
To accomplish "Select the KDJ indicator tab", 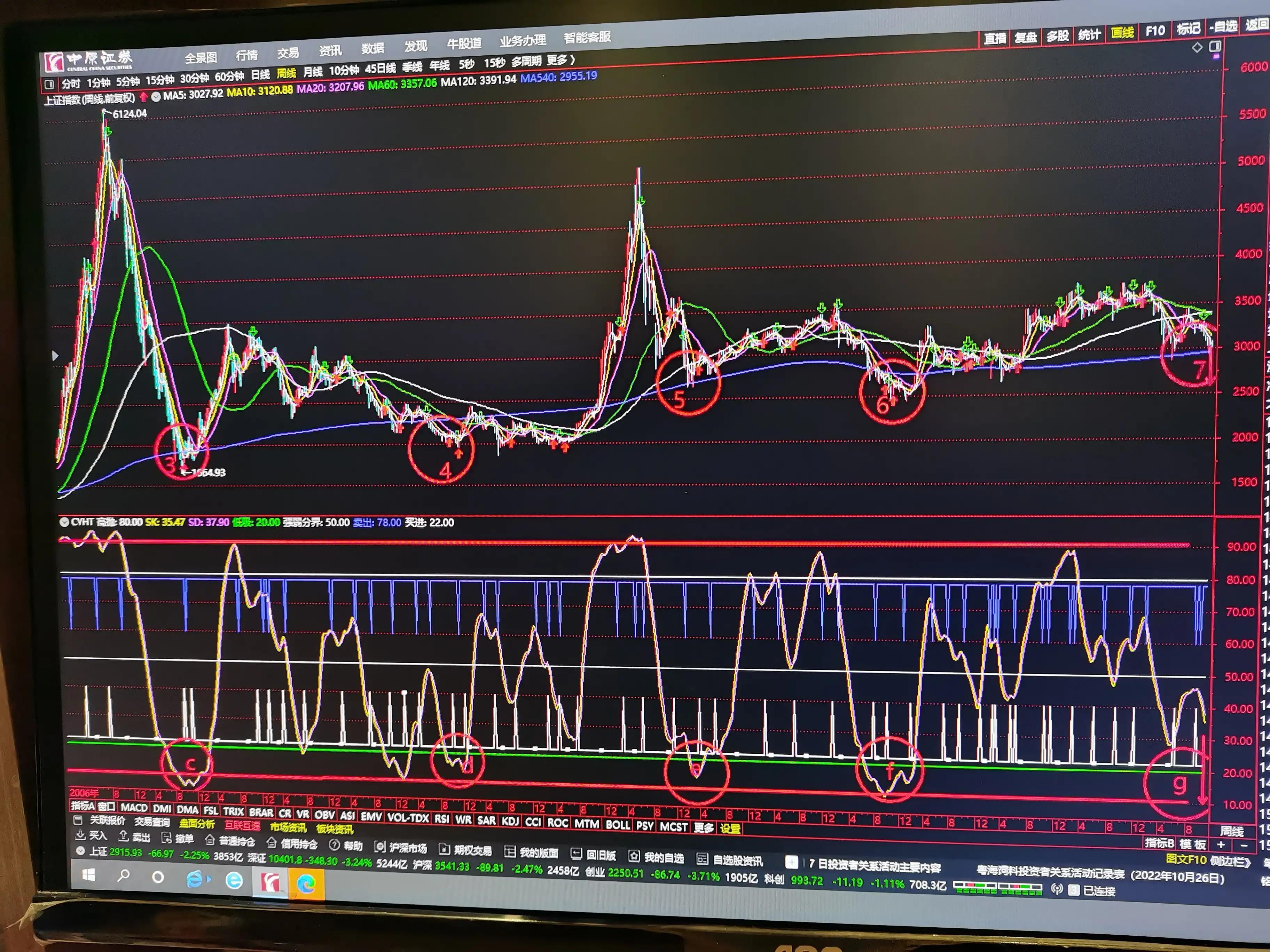I will pyautogui.click(x=510, y=821).
